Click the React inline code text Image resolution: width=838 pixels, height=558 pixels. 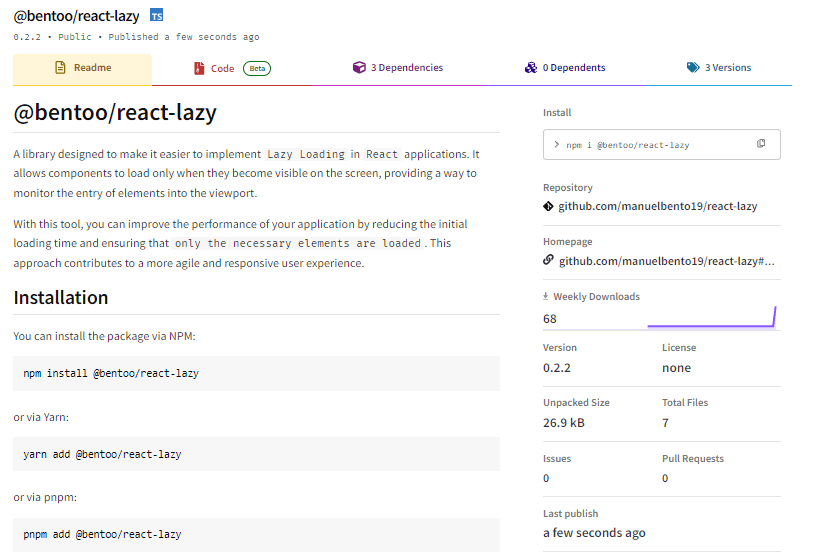tap(382, 154)
